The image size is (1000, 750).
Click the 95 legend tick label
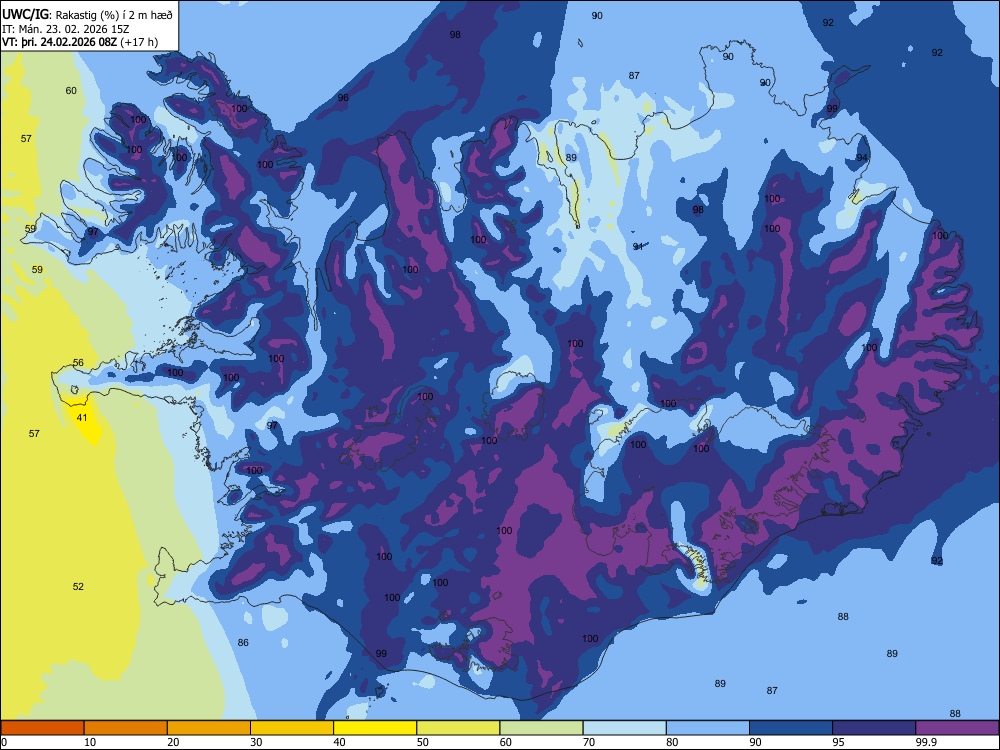[838, 742]
